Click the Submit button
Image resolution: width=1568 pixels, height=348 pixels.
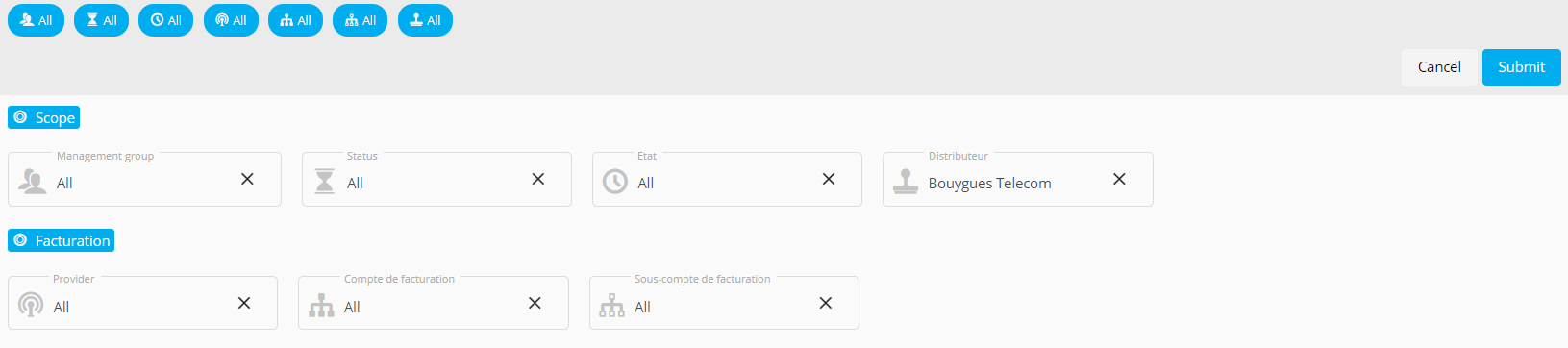(x=1521, y=67)
